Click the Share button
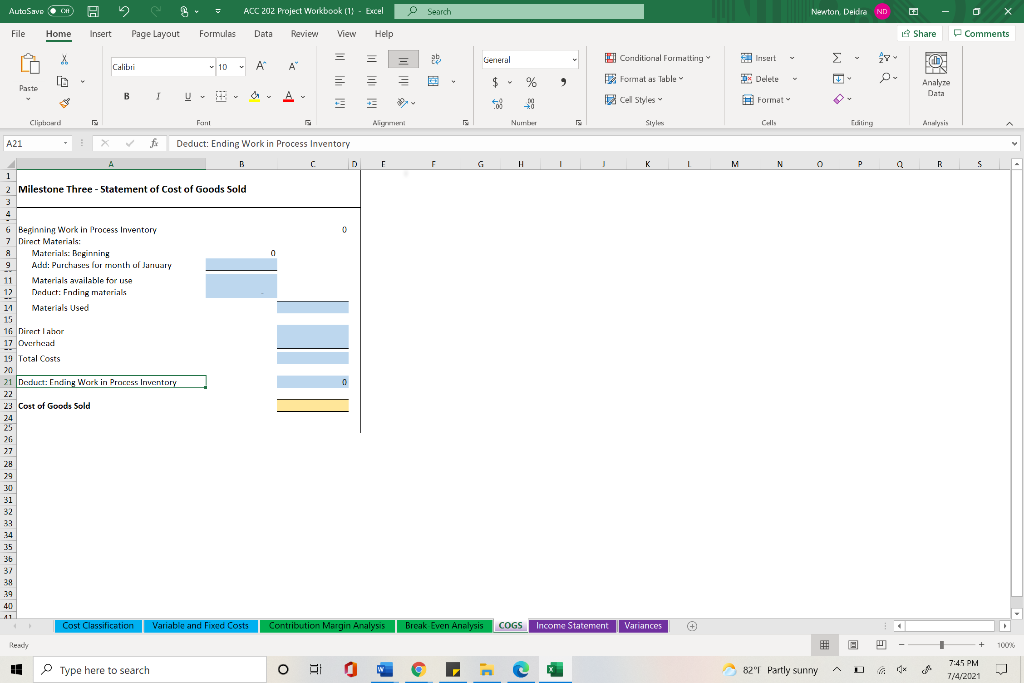1024x683 pixels. click(x=919, y=33)
